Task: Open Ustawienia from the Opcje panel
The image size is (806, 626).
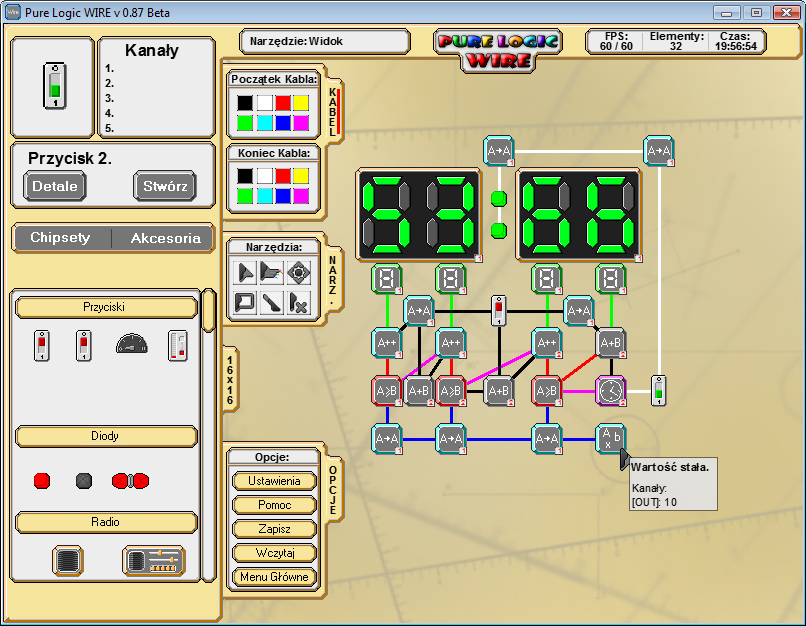Action: point(273,481)
